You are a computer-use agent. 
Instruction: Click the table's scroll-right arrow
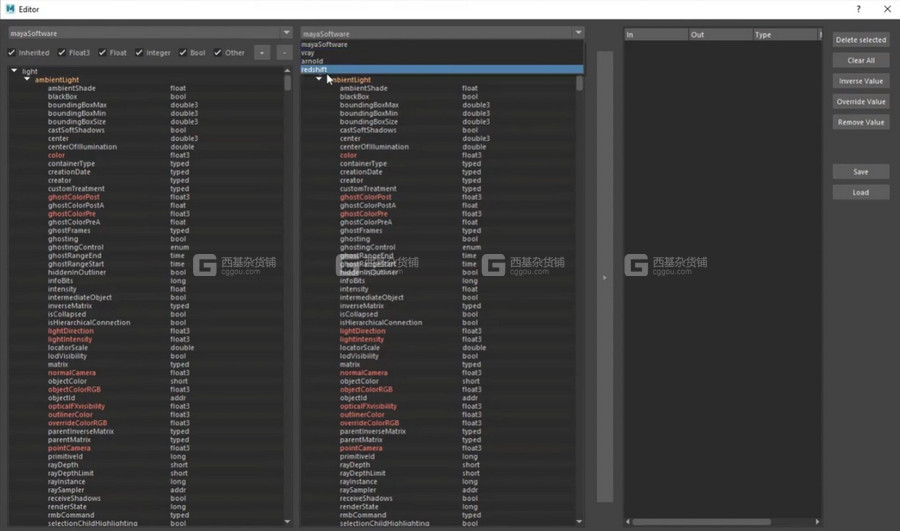pyautogui.click(x=817, y=522)
